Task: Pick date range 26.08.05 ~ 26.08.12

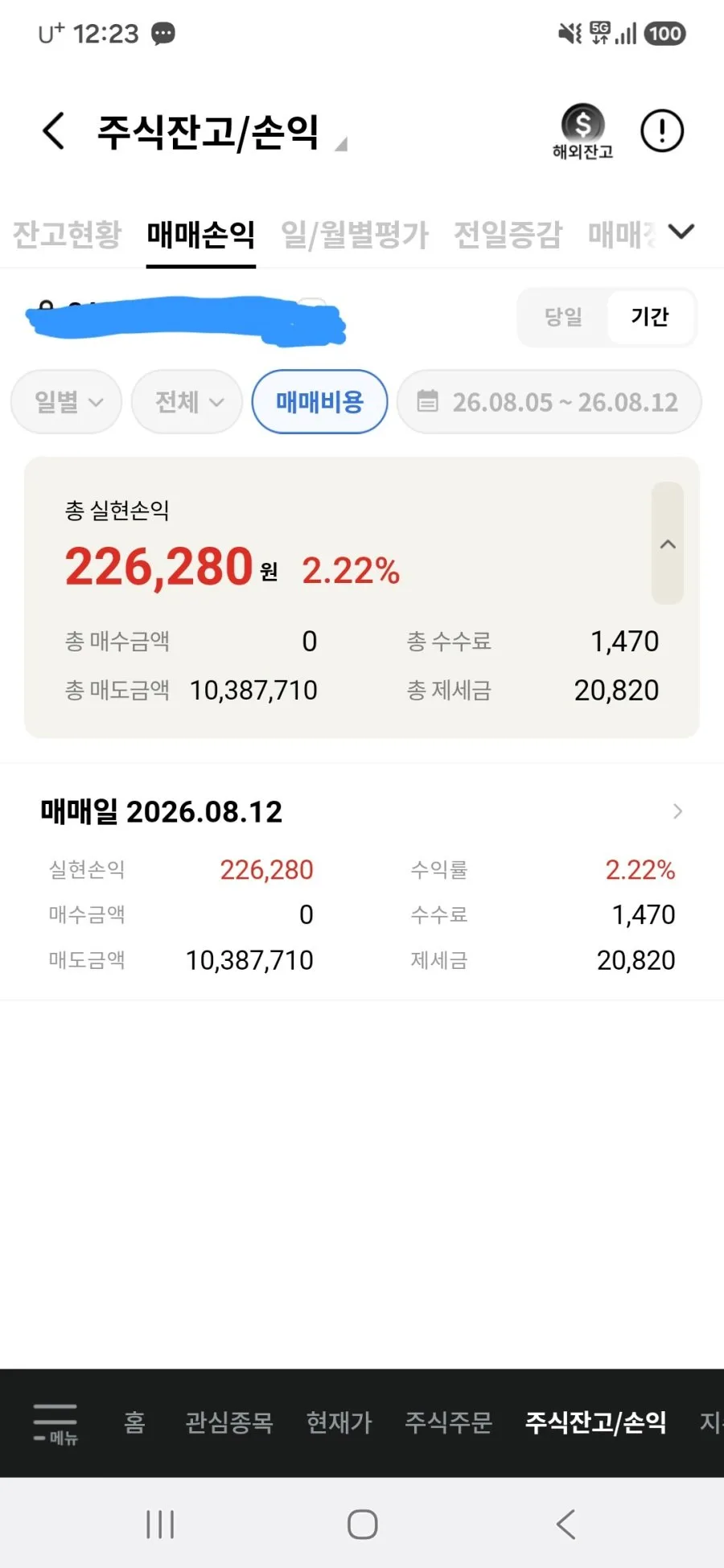Action: click(x=549, y=401)
